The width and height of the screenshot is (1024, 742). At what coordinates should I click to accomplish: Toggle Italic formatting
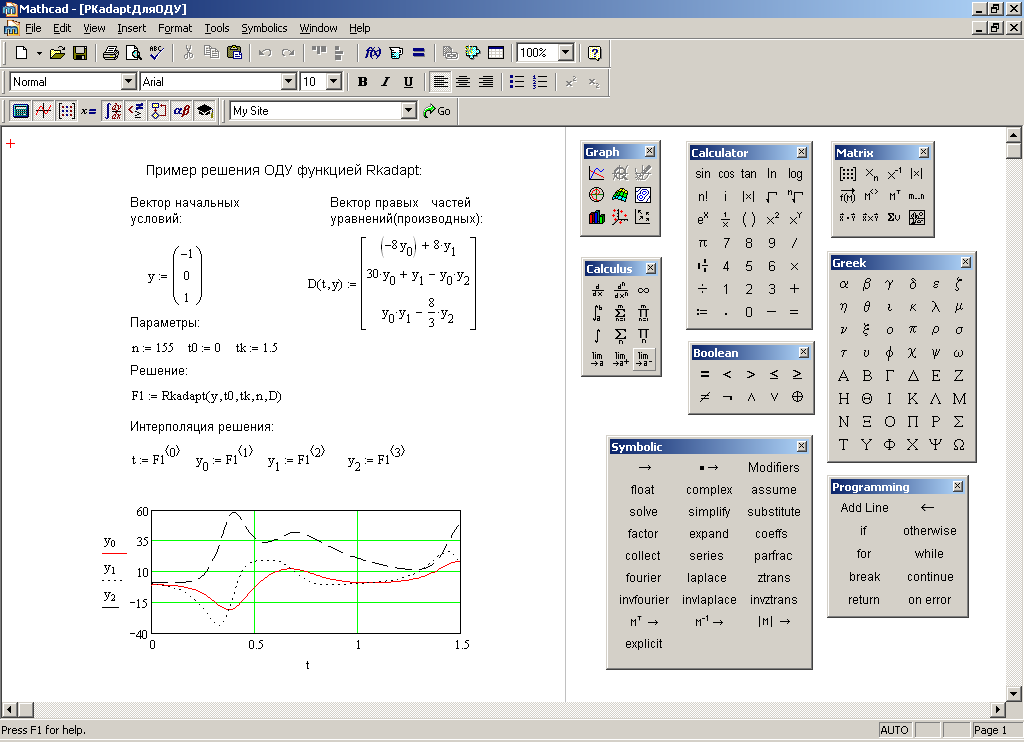click(385, 82)
